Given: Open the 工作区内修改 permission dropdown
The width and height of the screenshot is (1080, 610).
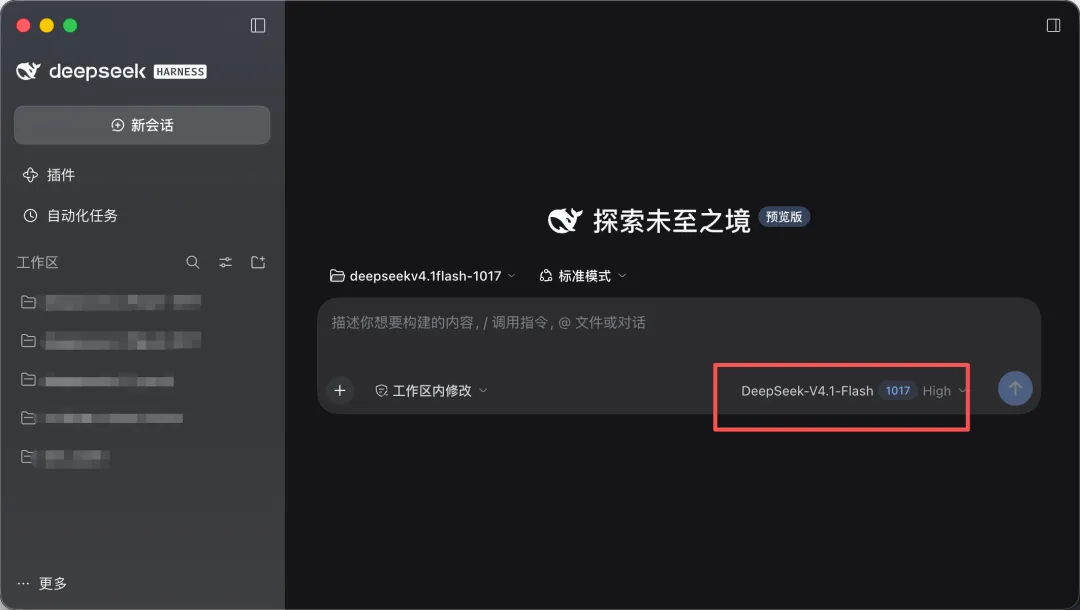Looking at the screenshot, I should click(x=431, y=390).
